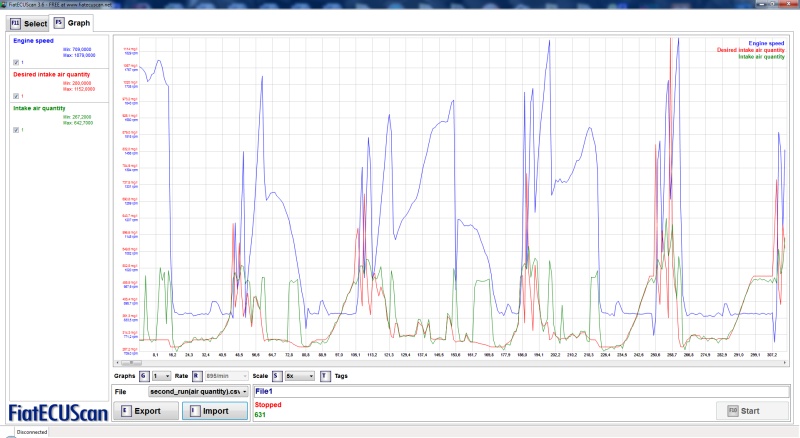This screenshot has width=800, height=438.
Task: Click the F11 icon on the Select tab
Action: pos(15,22)
